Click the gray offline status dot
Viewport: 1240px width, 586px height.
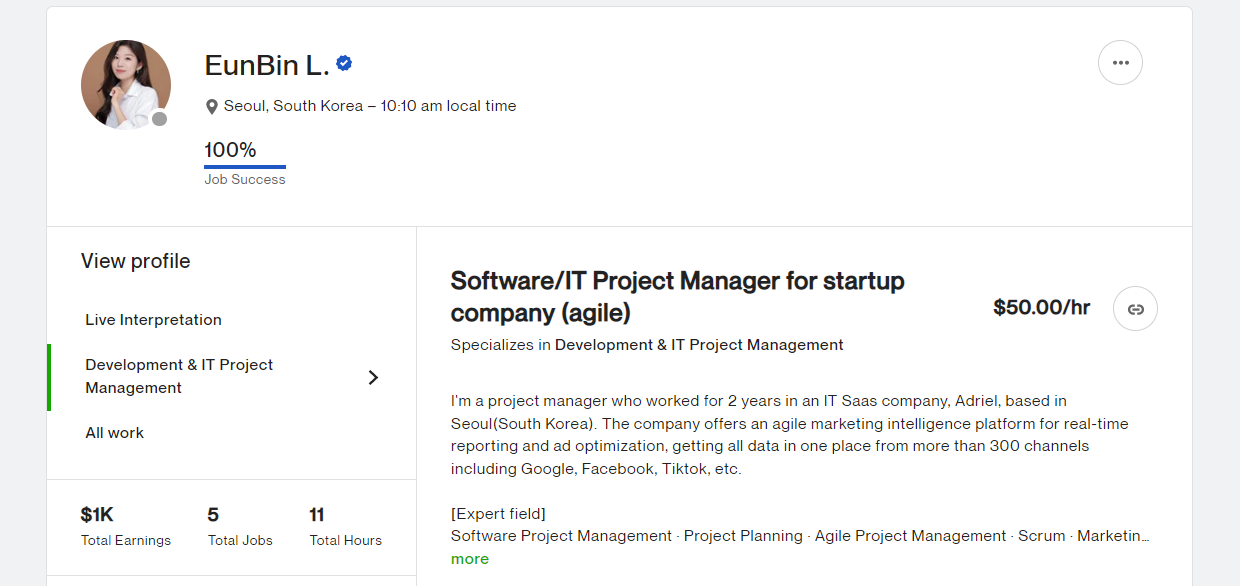(x=159, y=119)
